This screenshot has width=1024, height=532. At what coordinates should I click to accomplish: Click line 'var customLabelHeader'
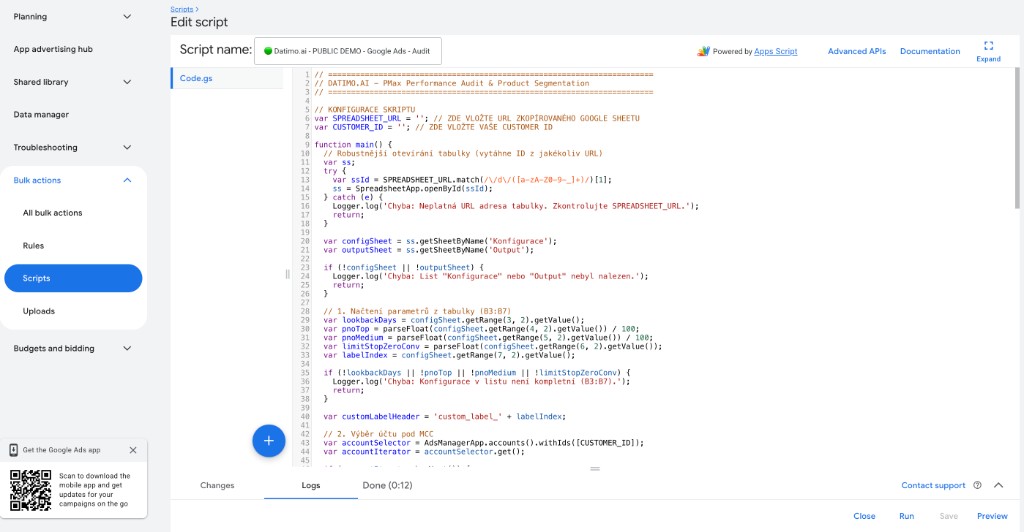(x=445, y=416)
